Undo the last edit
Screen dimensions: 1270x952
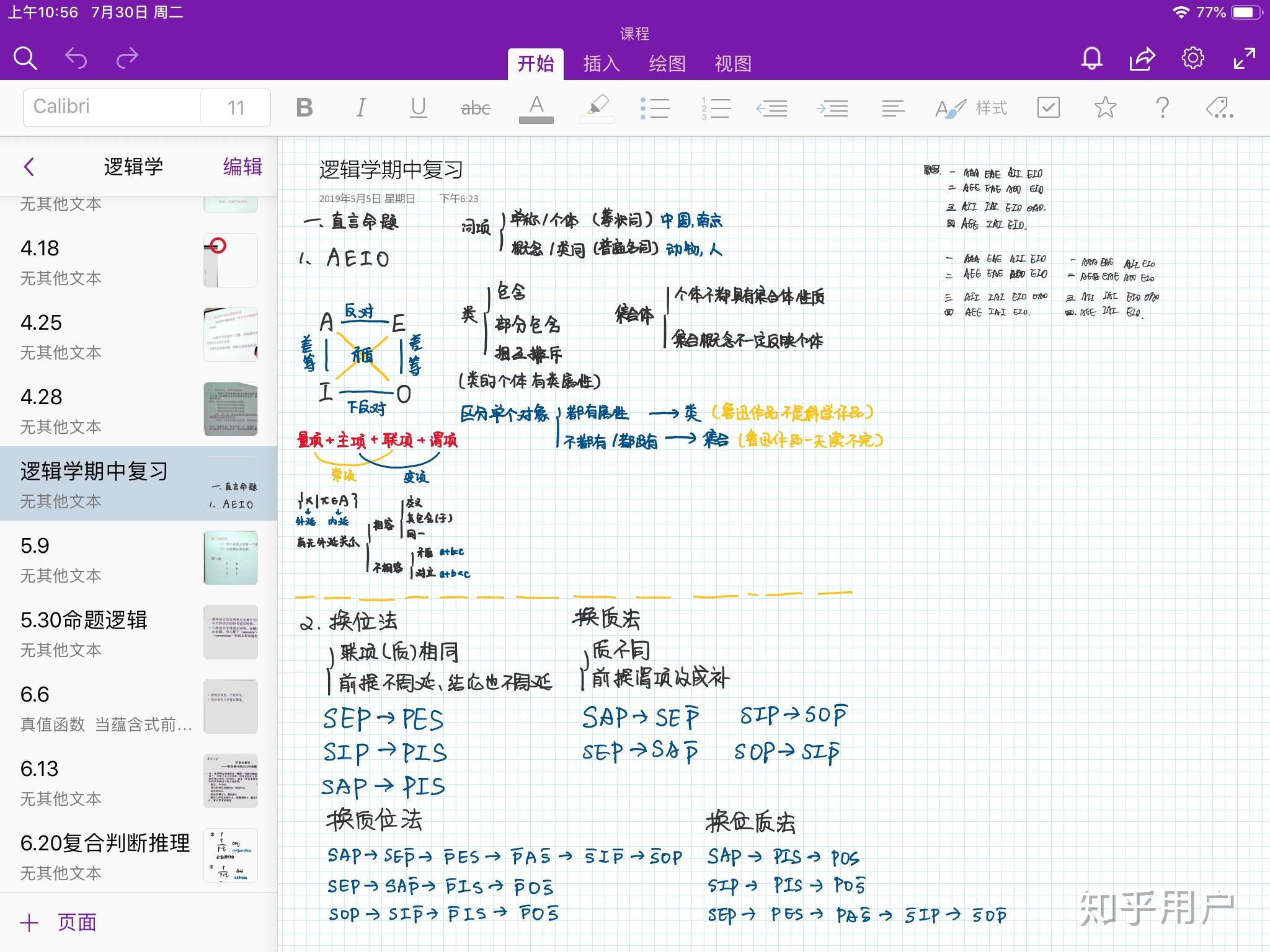pos(76,58)
